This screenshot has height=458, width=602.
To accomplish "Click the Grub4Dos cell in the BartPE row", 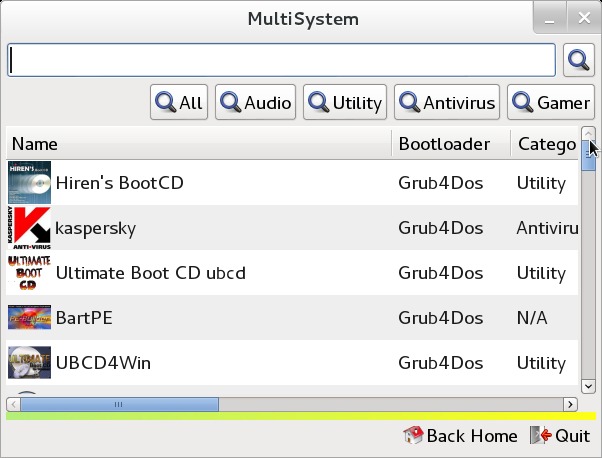I will (x=441, y=318).
